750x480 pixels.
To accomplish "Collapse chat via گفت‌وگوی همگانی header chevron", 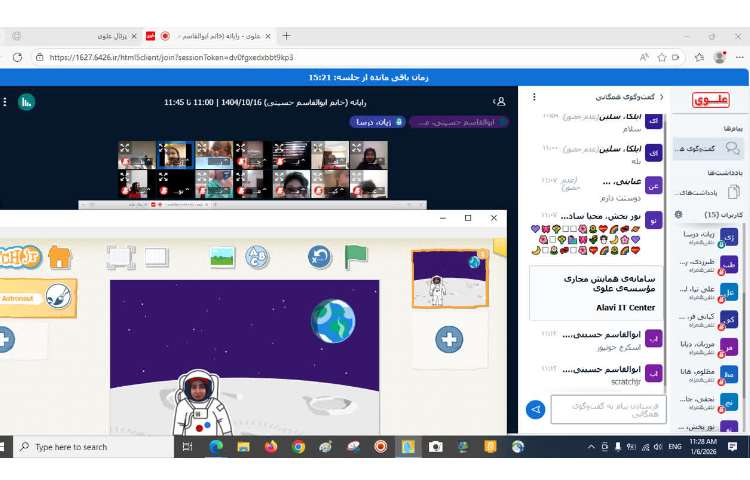I will click(662, 97).
